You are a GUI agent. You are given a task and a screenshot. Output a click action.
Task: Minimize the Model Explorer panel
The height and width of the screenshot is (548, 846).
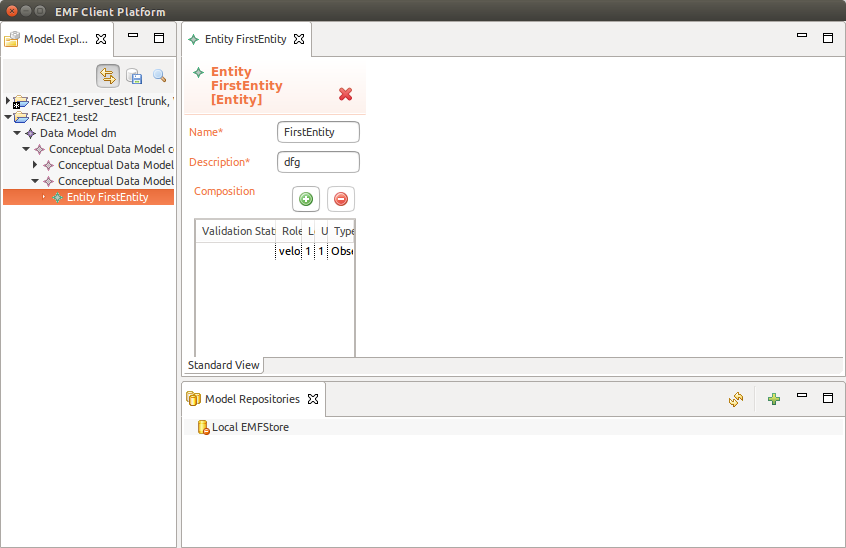(x=133, y=35)
